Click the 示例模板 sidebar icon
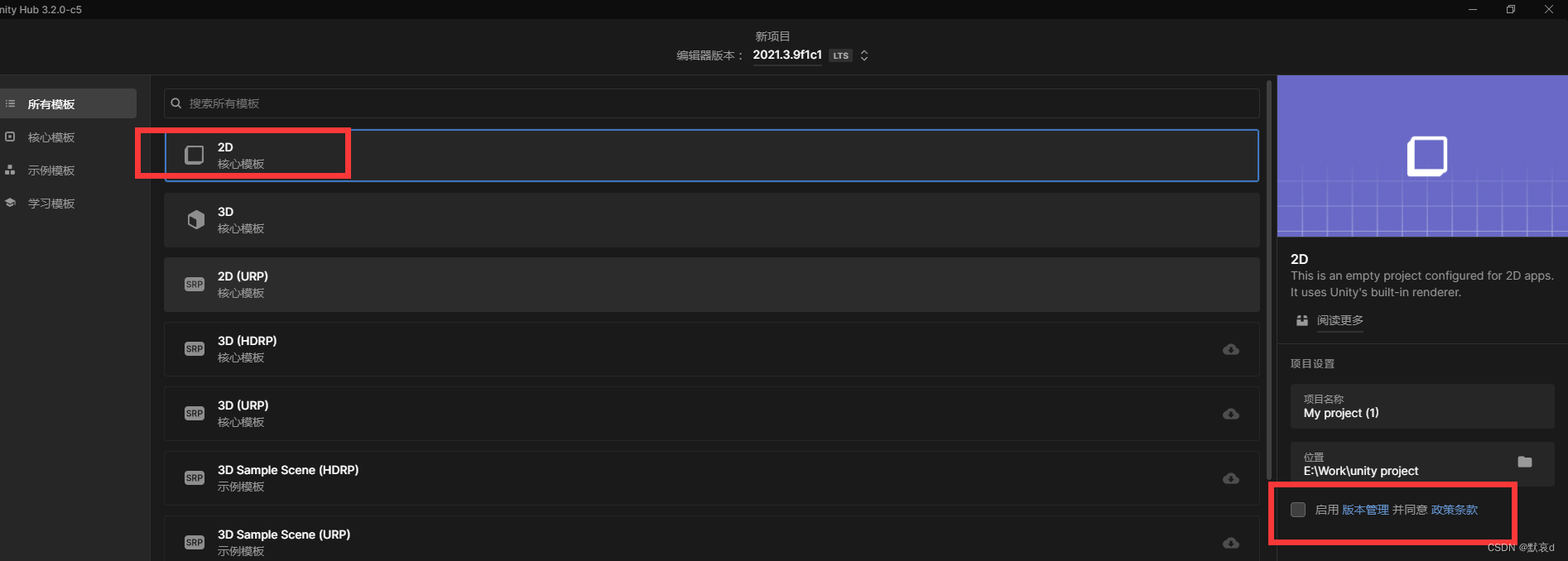This screenshot has width=1568, height=561. [10, 170]
